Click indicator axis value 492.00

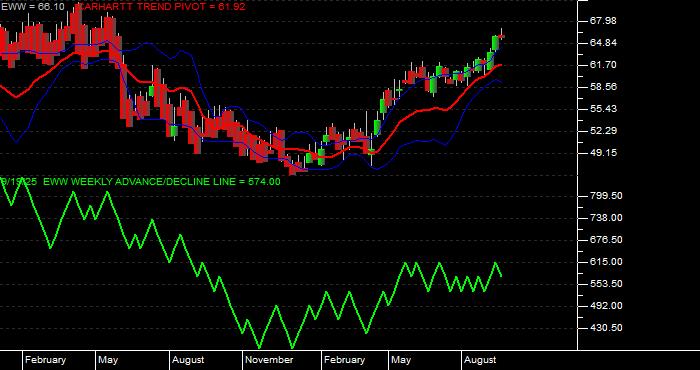(605, 306)
